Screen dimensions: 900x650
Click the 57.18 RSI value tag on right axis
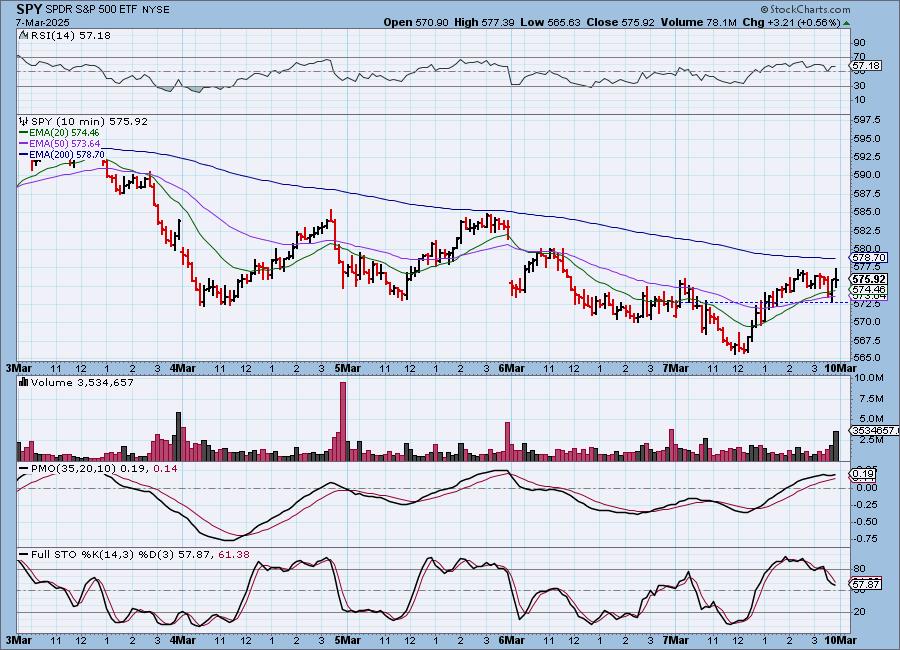[866, 66]
